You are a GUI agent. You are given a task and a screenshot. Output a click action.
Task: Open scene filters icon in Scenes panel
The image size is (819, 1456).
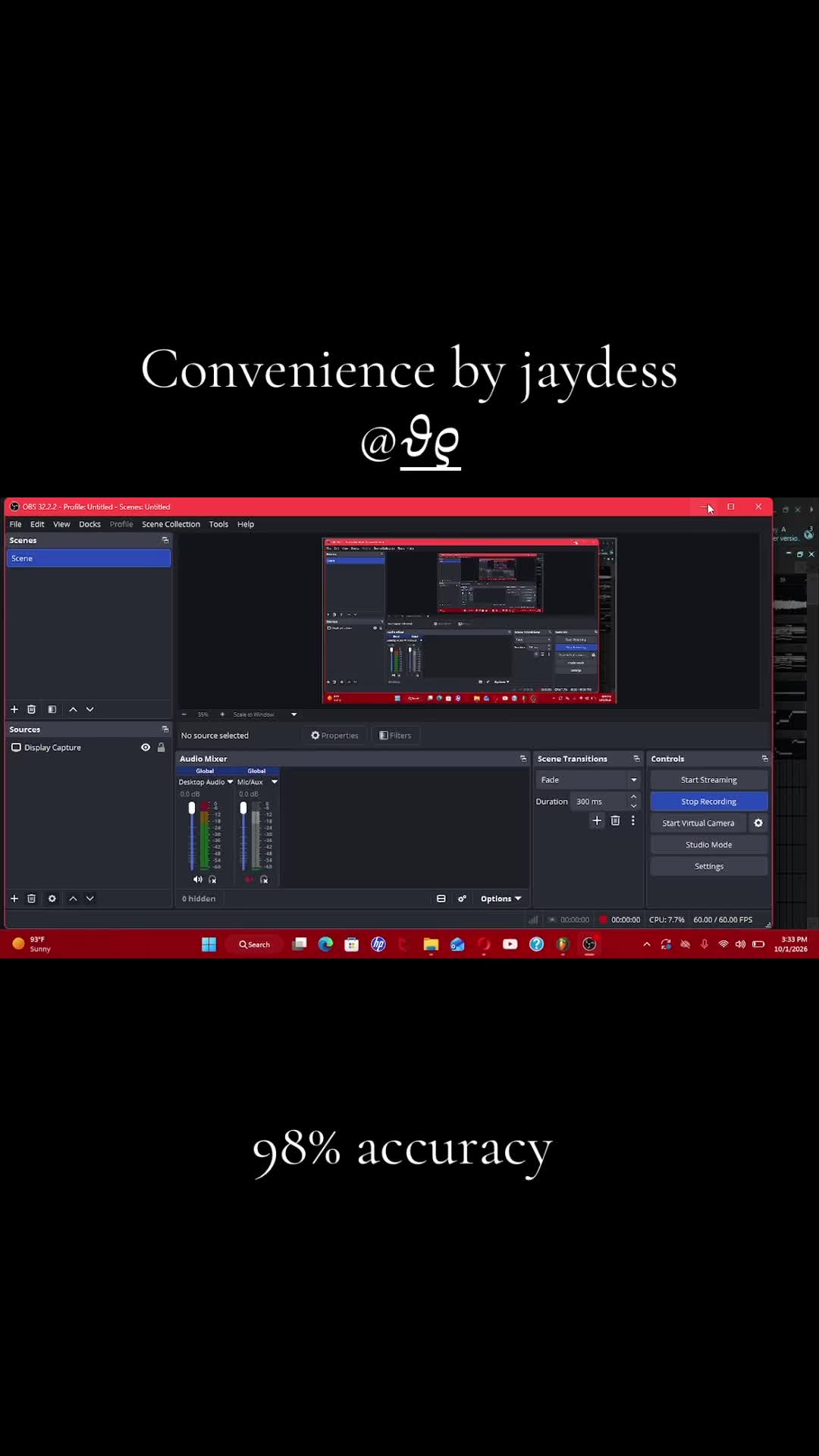pyautogui.click(x=52, y=709)
